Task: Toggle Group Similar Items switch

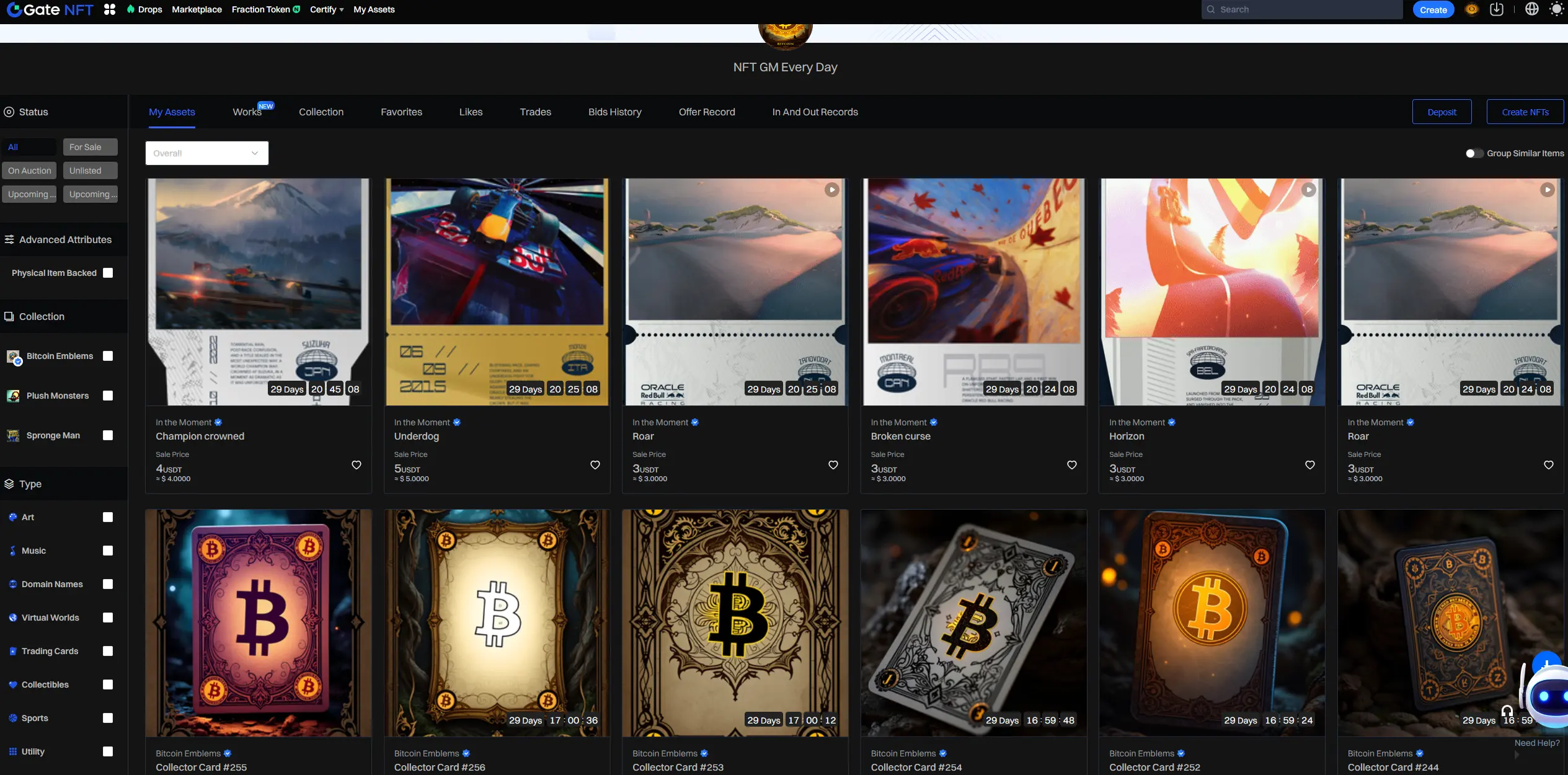Action: pos(1474,153)
